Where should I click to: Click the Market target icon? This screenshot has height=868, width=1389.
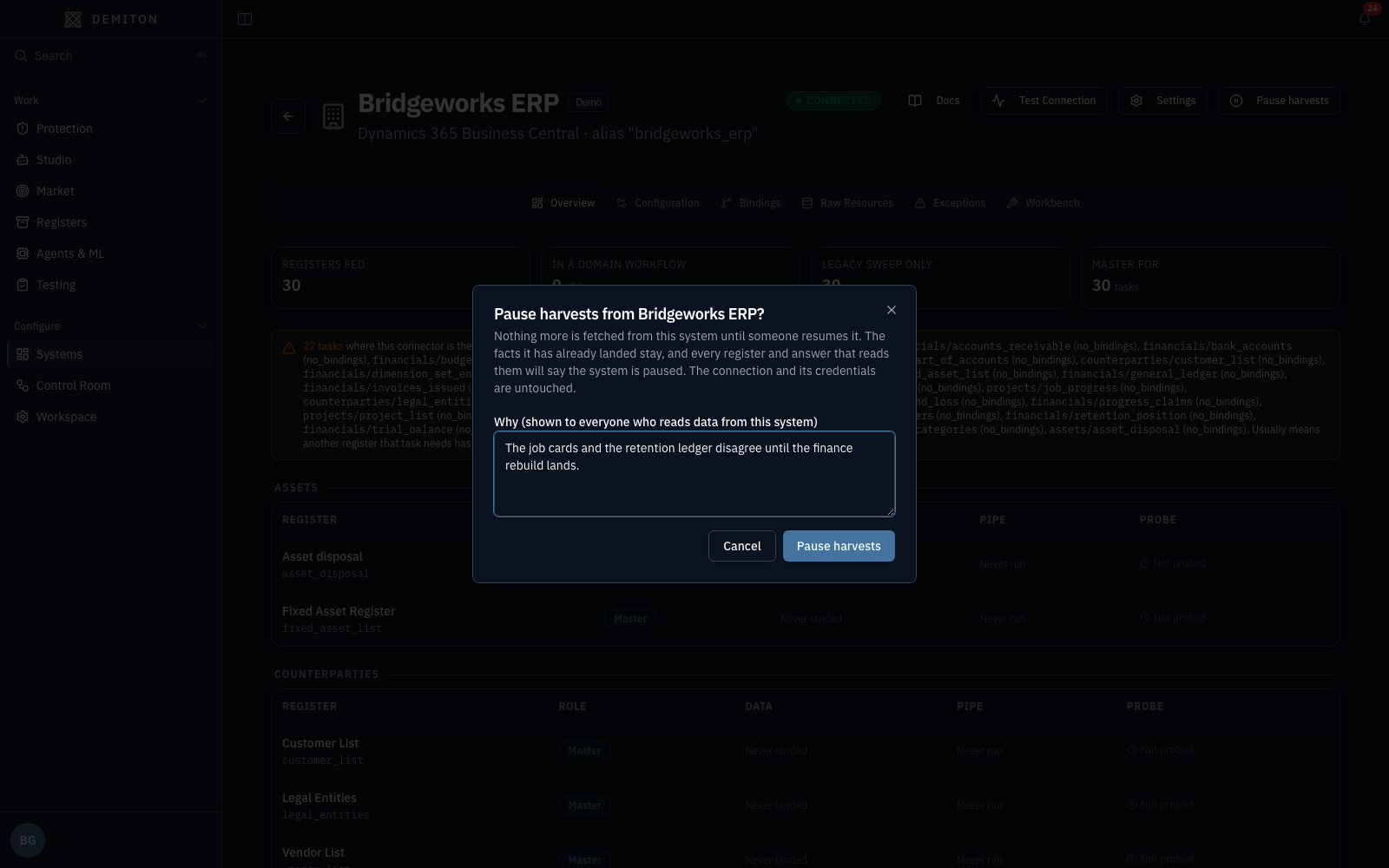point(23,191)
